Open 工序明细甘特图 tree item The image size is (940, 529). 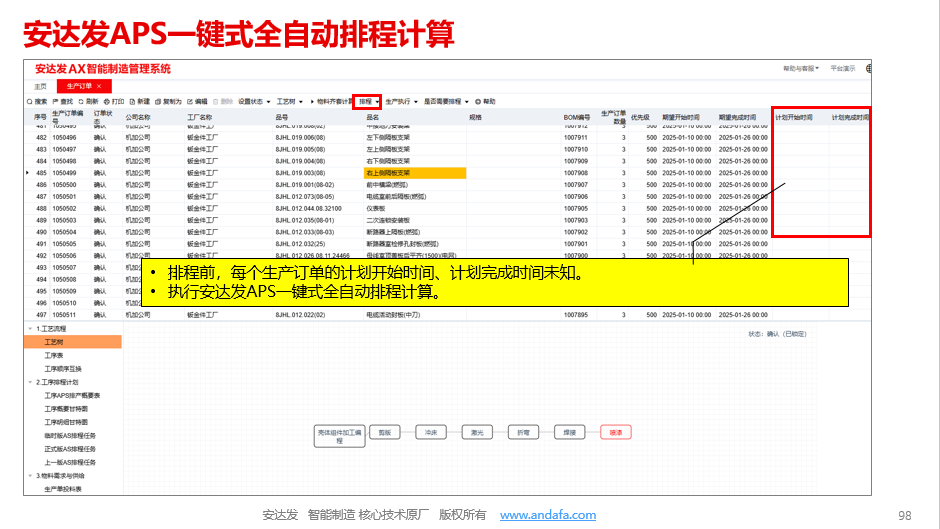tap(66, 422)
